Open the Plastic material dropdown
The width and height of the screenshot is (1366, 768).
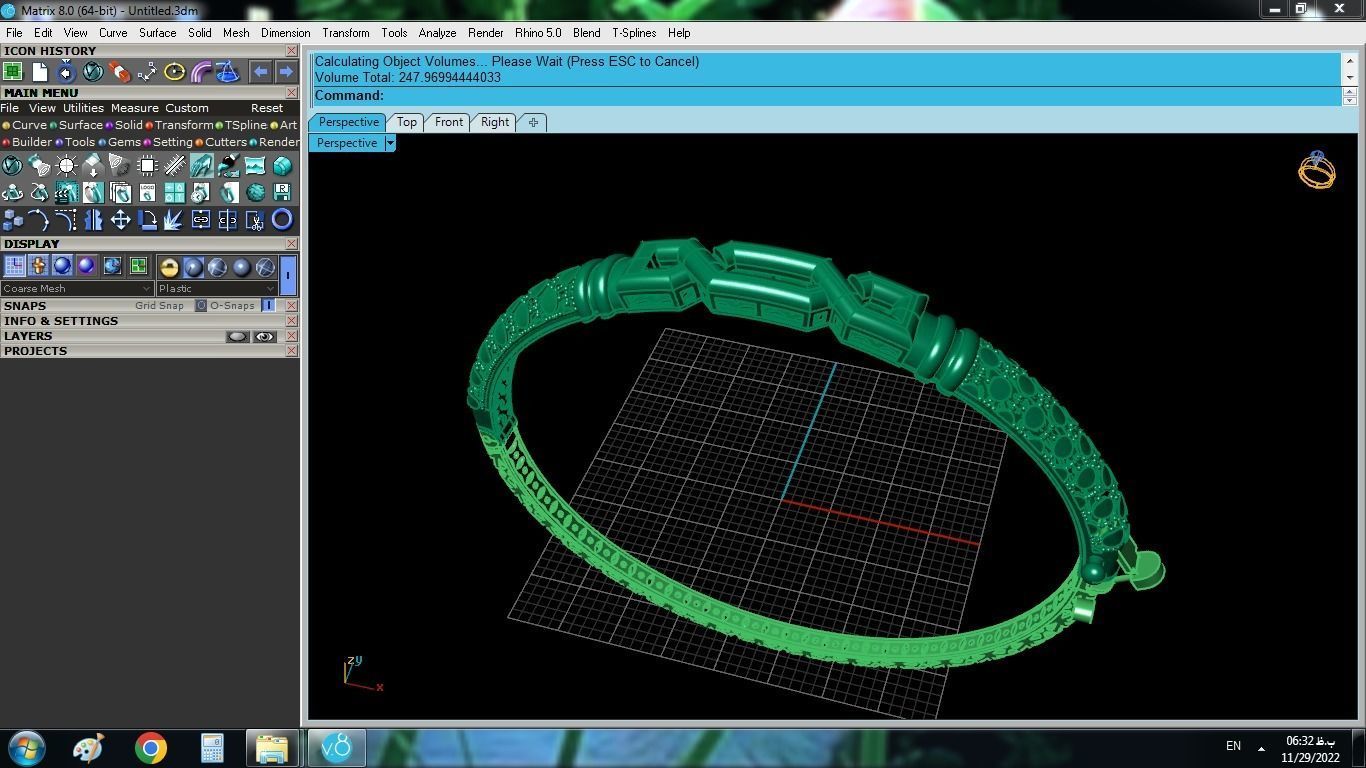point(216,288)
